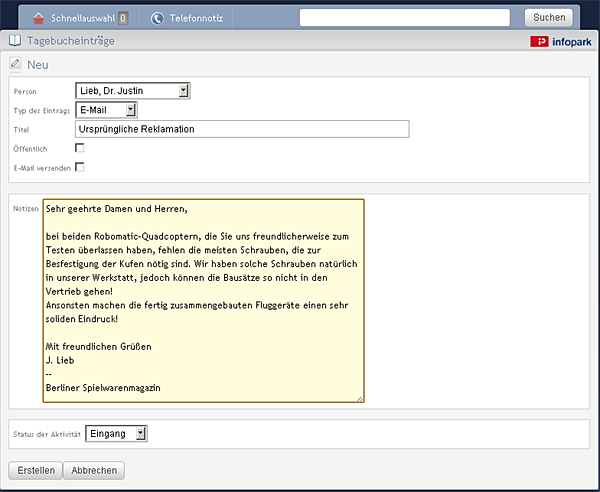The width and height of the screenshot is (600, 492).
Task: Click the Tagebucheinträge book icon
Action: tap(15, 40)
